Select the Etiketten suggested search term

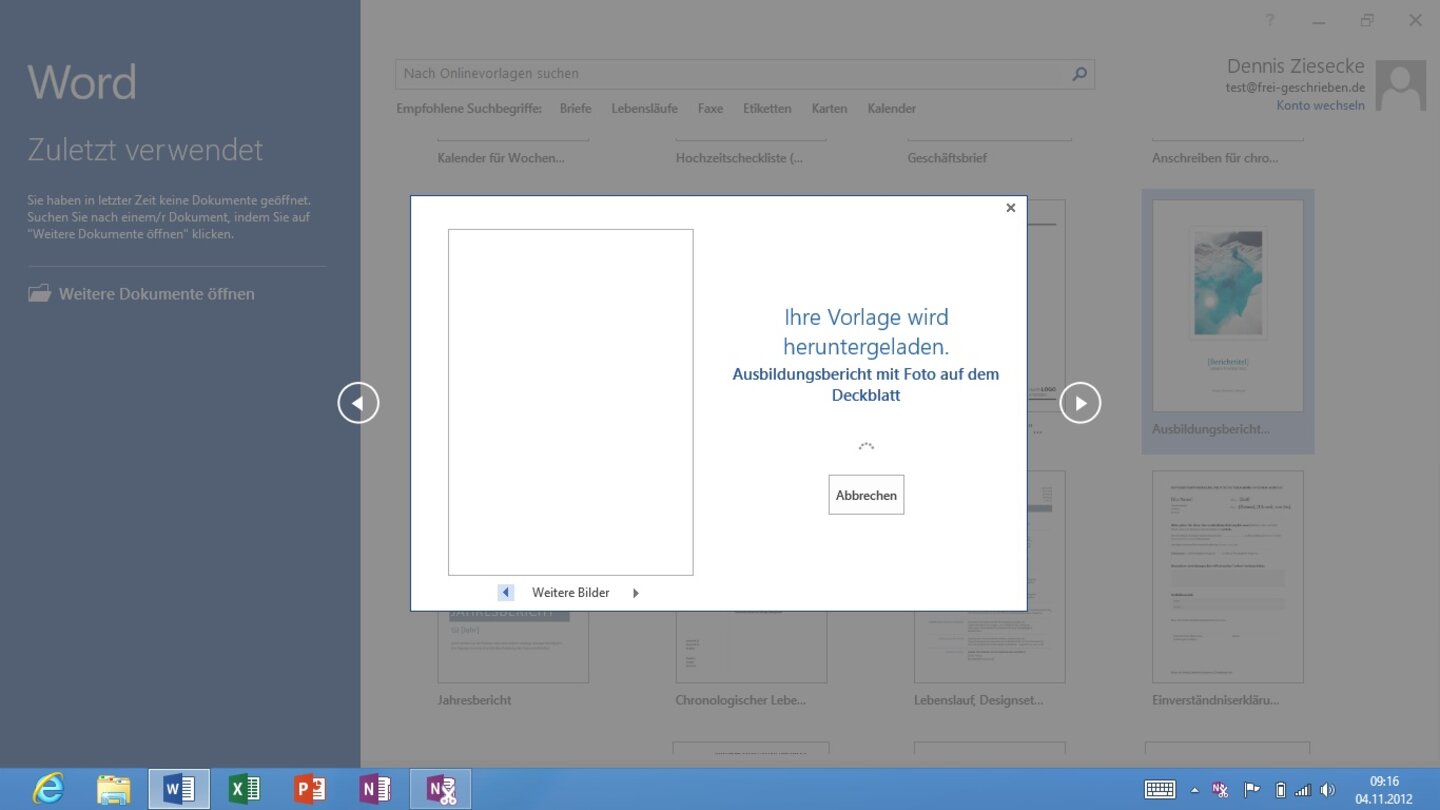tap(767, 108)
